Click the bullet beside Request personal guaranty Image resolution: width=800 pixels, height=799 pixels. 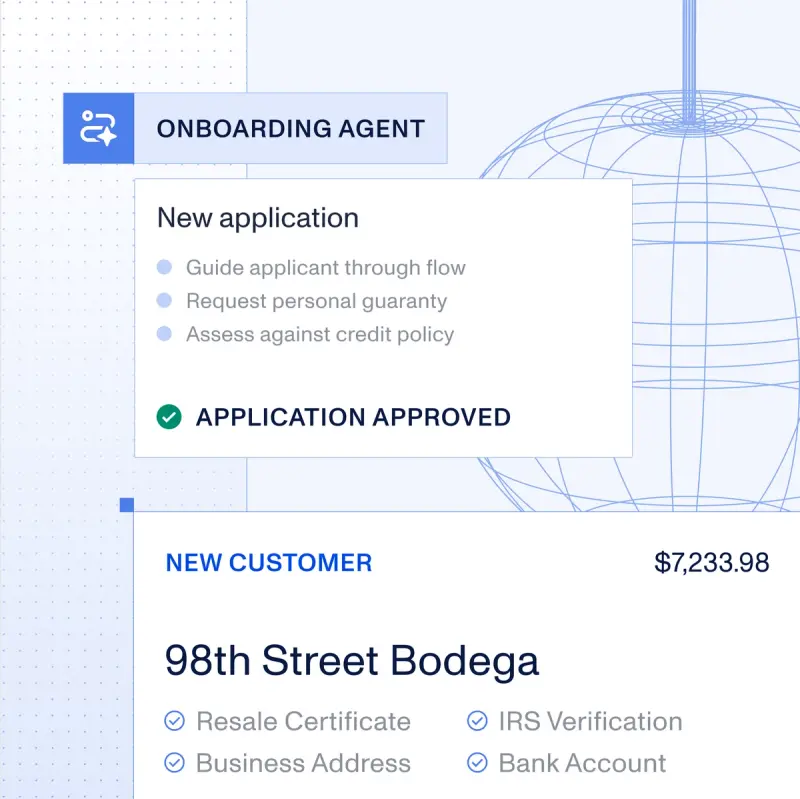pyautogui.click(x=164, y=301)
